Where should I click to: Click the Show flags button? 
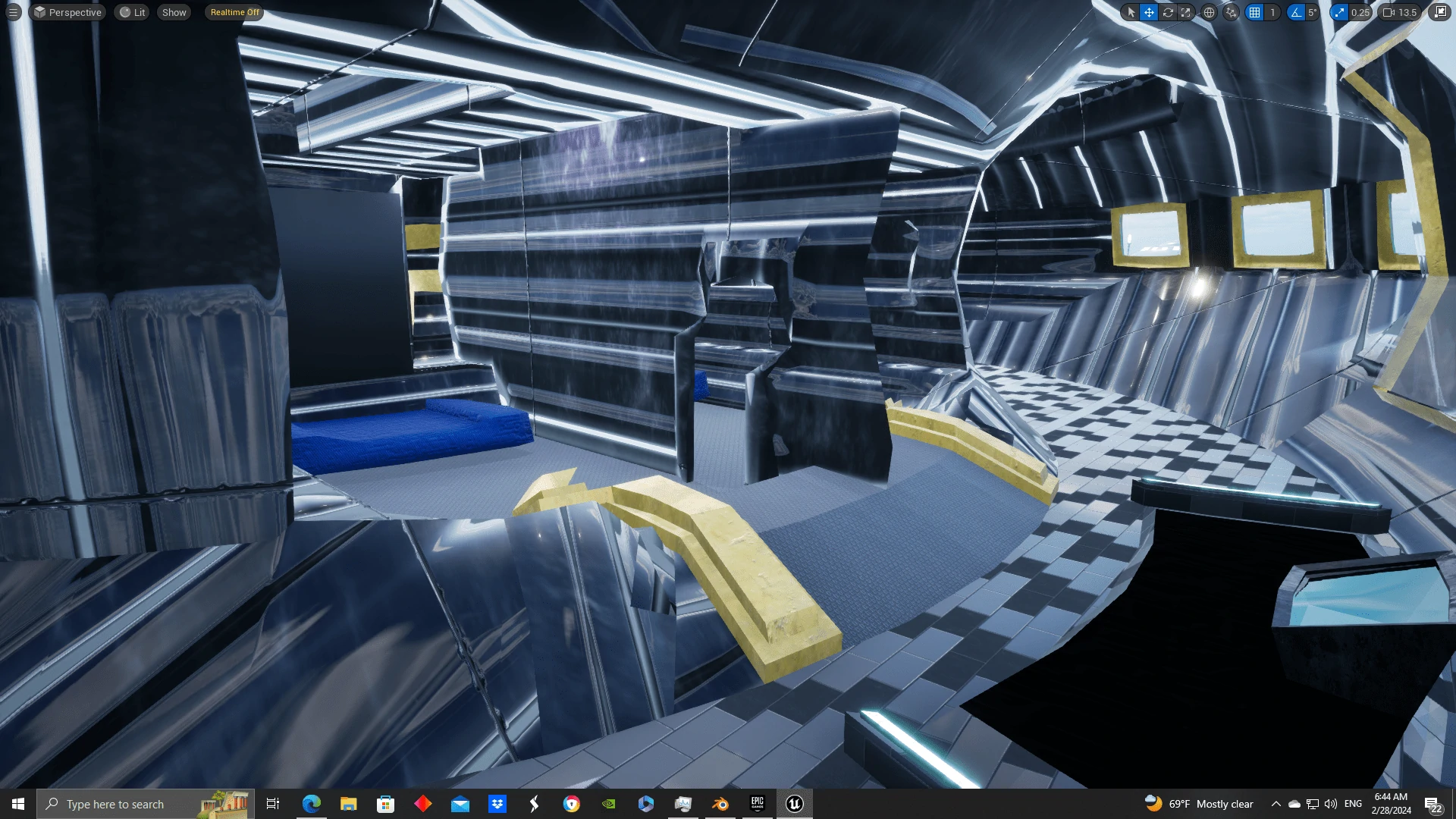click(x=174, y=12)
